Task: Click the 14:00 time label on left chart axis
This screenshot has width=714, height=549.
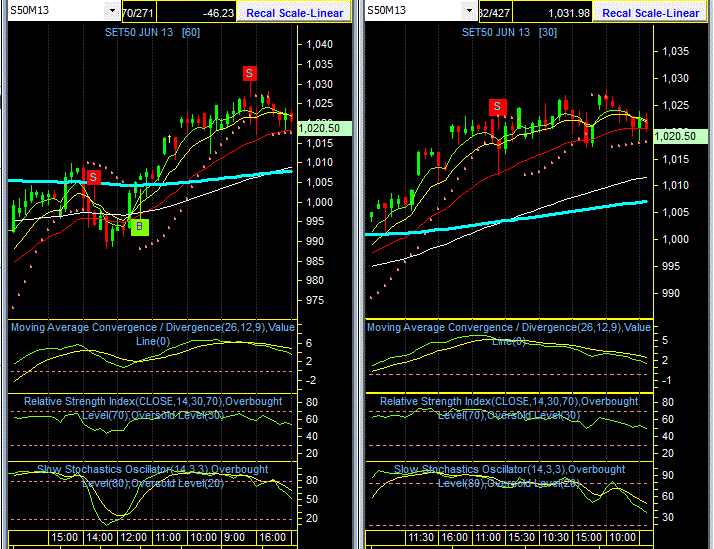Action: click(x=100, y=537)
